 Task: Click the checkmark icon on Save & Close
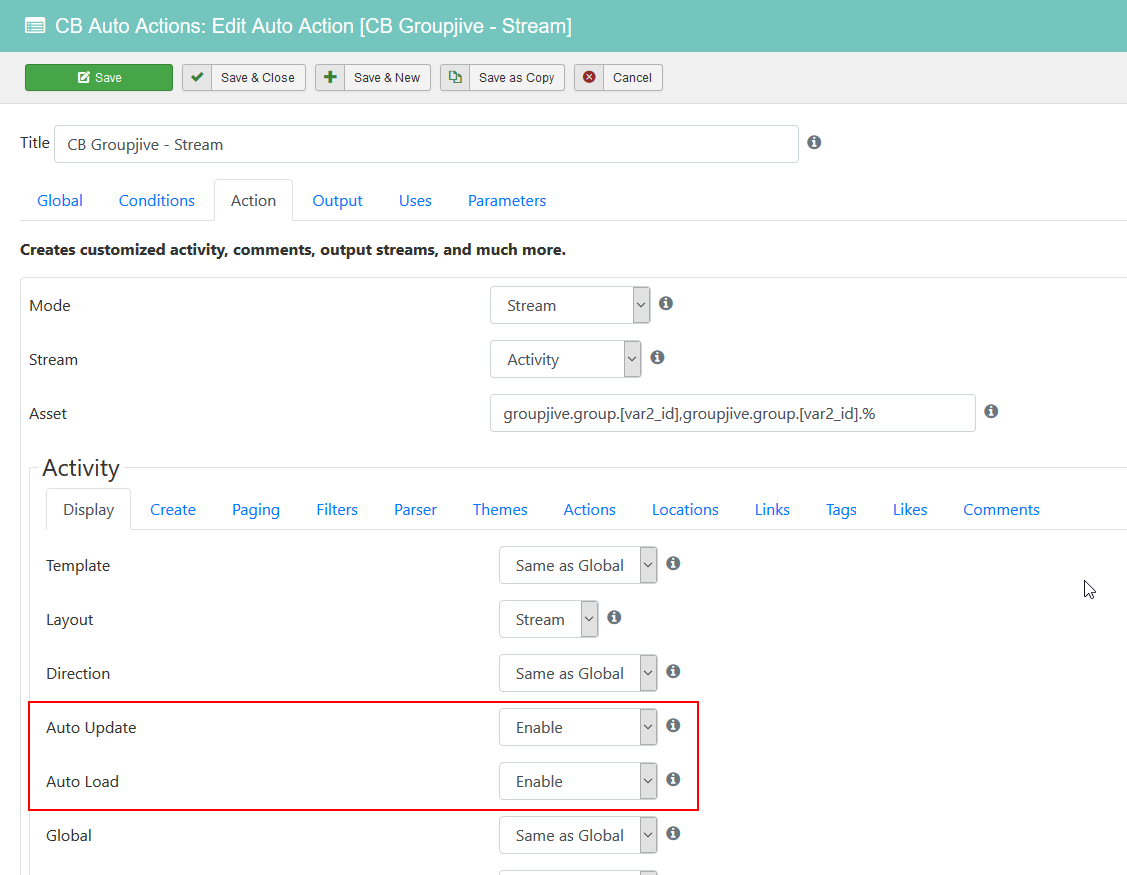[197, 77]
